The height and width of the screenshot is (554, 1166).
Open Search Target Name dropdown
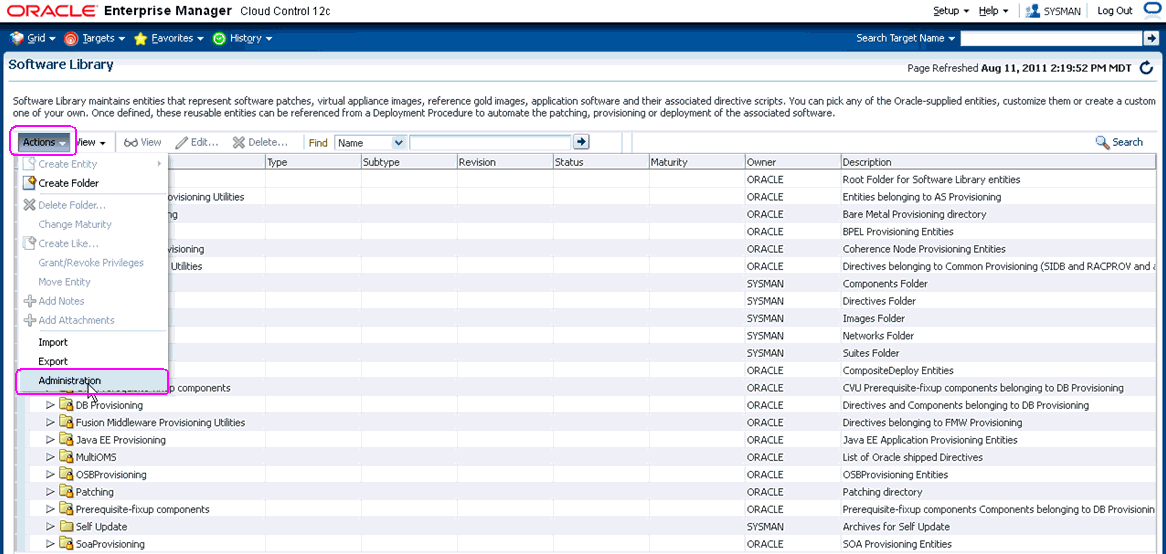pos(906,38)
